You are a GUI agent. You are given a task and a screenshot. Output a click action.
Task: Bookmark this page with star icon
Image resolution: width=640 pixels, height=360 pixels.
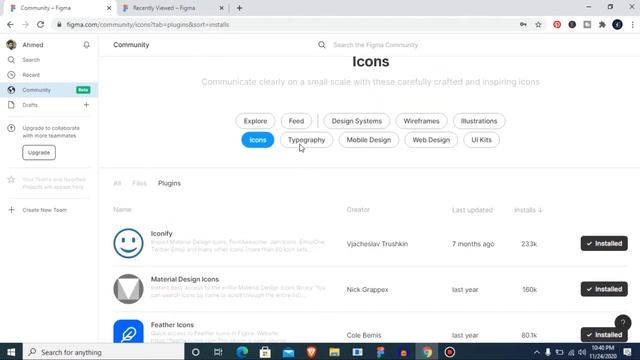click(x=538, y=24)
